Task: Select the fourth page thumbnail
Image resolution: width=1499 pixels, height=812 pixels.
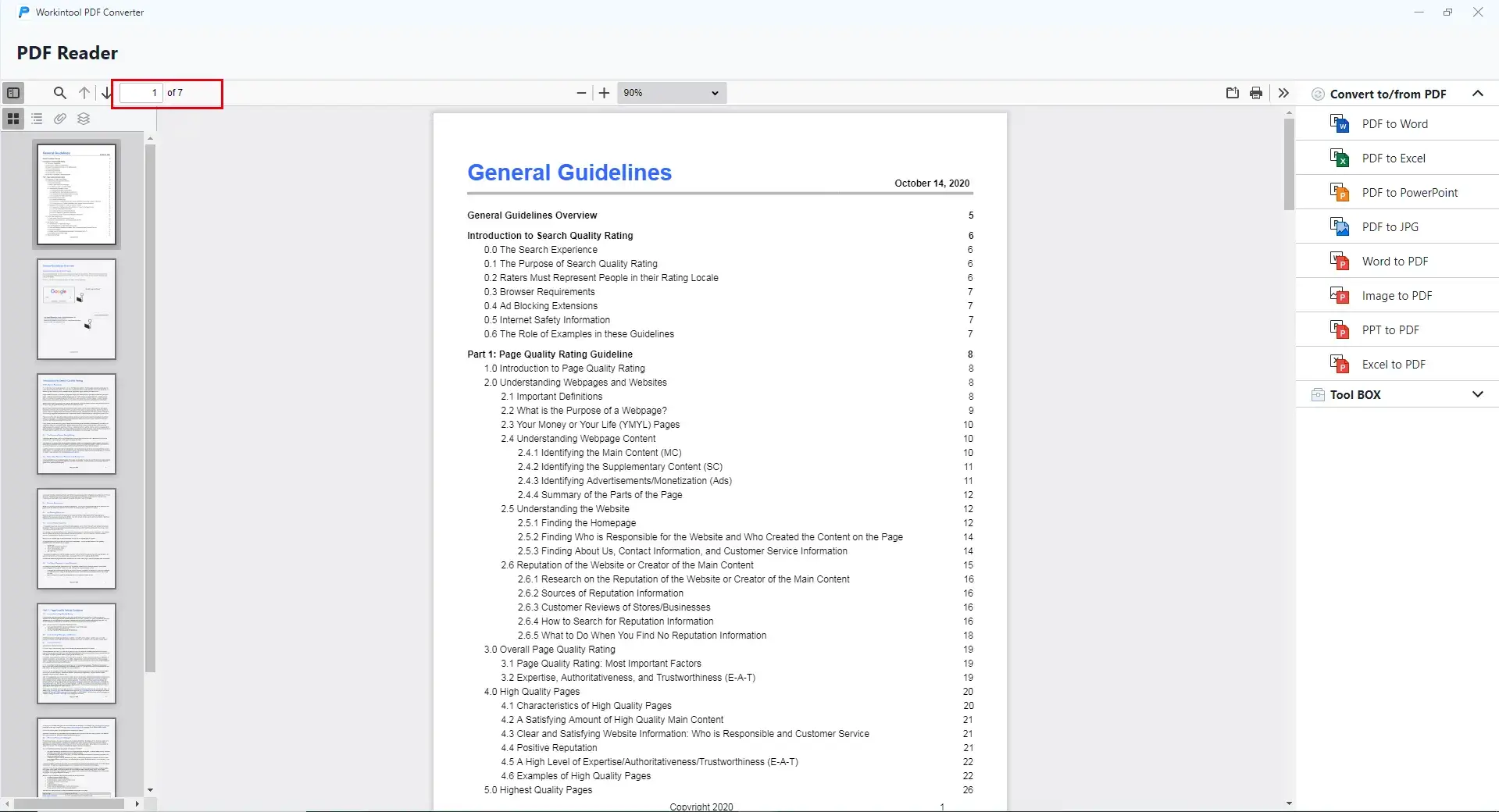Action: [x=77, y=539]
